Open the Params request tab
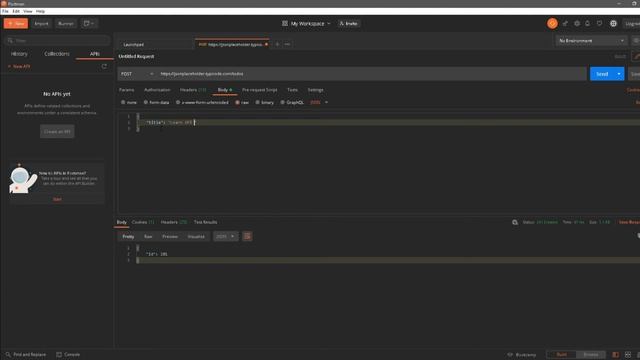Screen dimensions: 640x360 click(x=127, y=90)
